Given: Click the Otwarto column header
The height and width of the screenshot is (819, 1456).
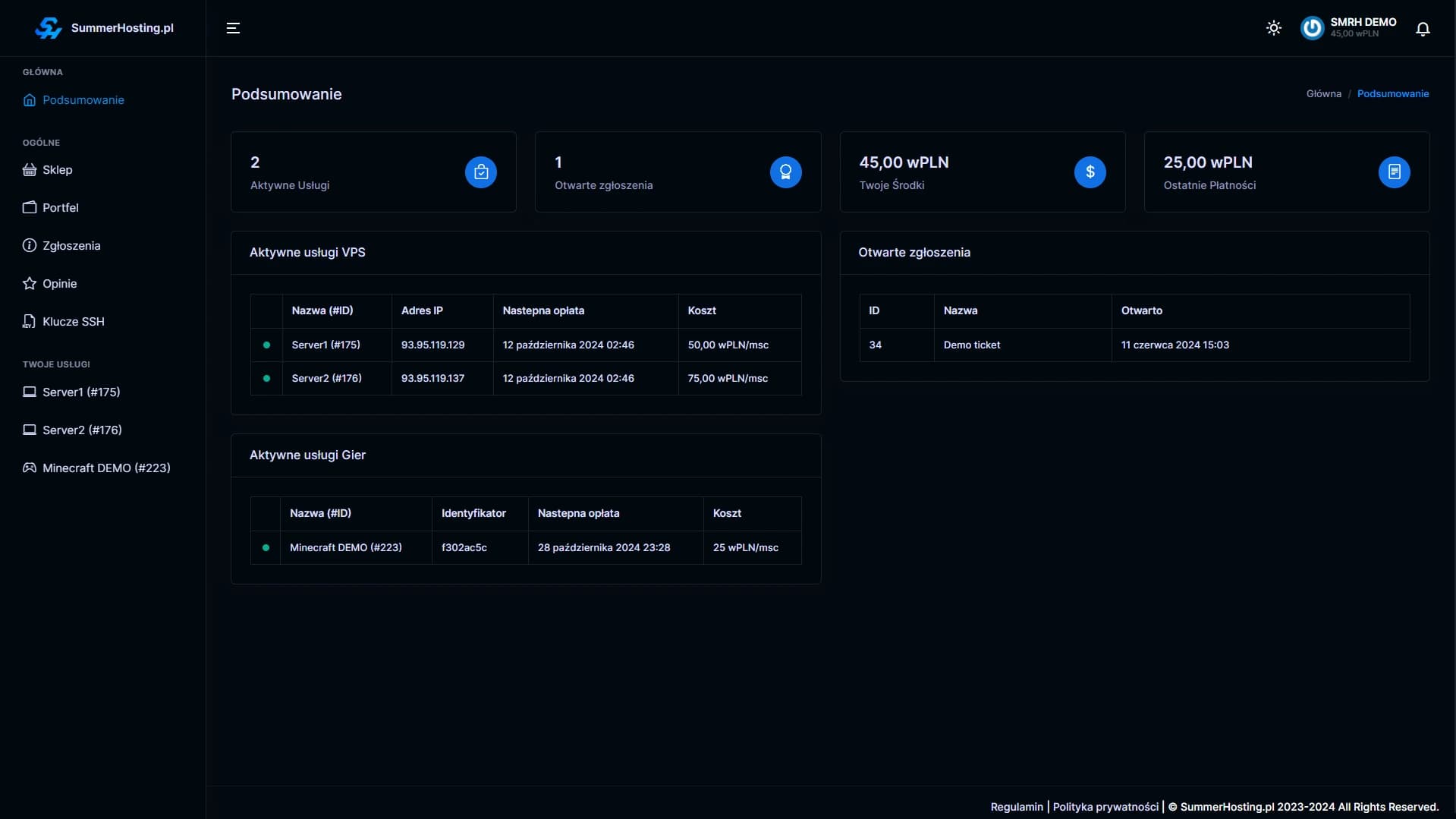Looking at the screenshot, I should point(1142,311).
